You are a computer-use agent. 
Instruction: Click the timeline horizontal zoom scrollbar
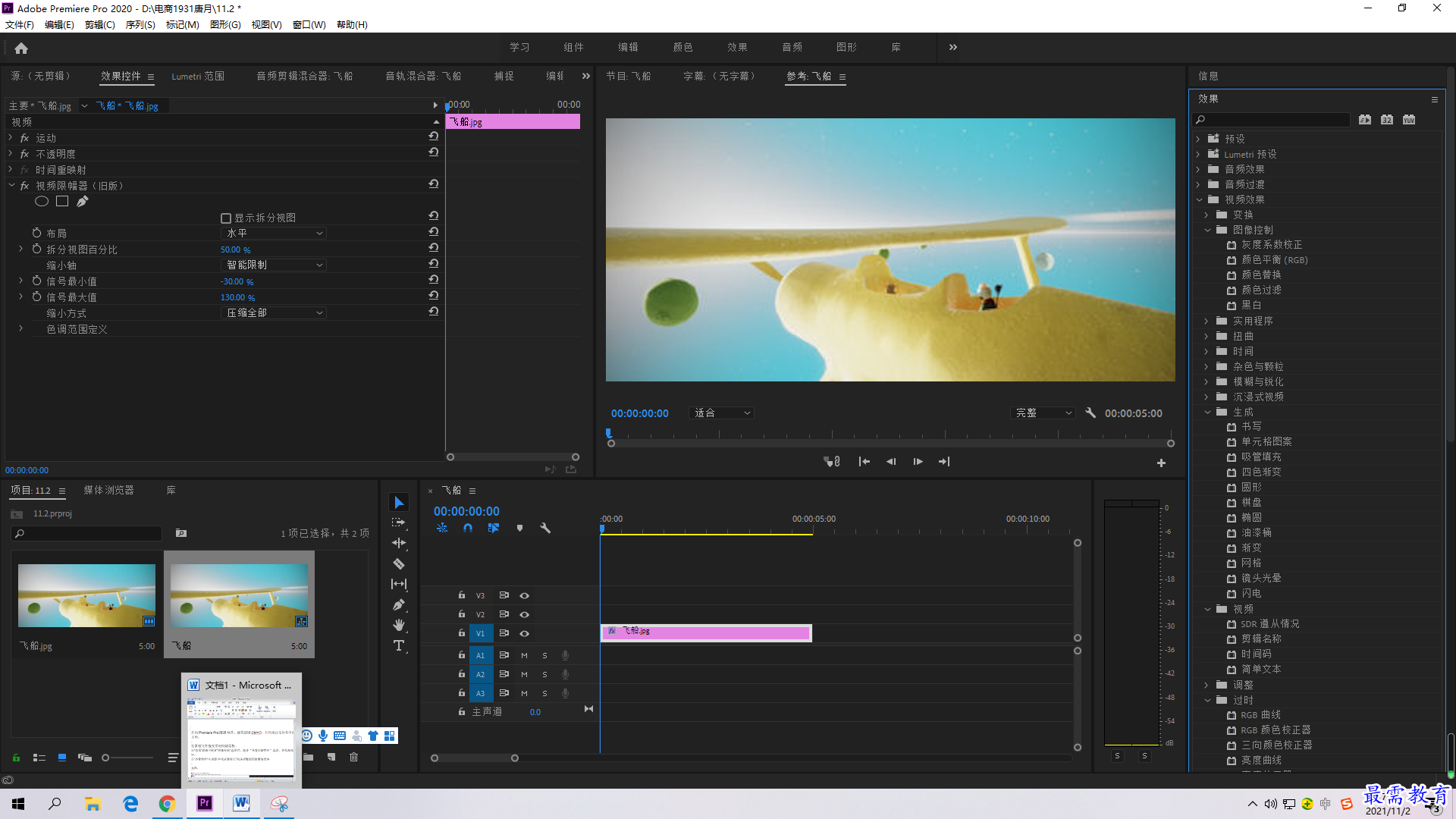(474, 758)
